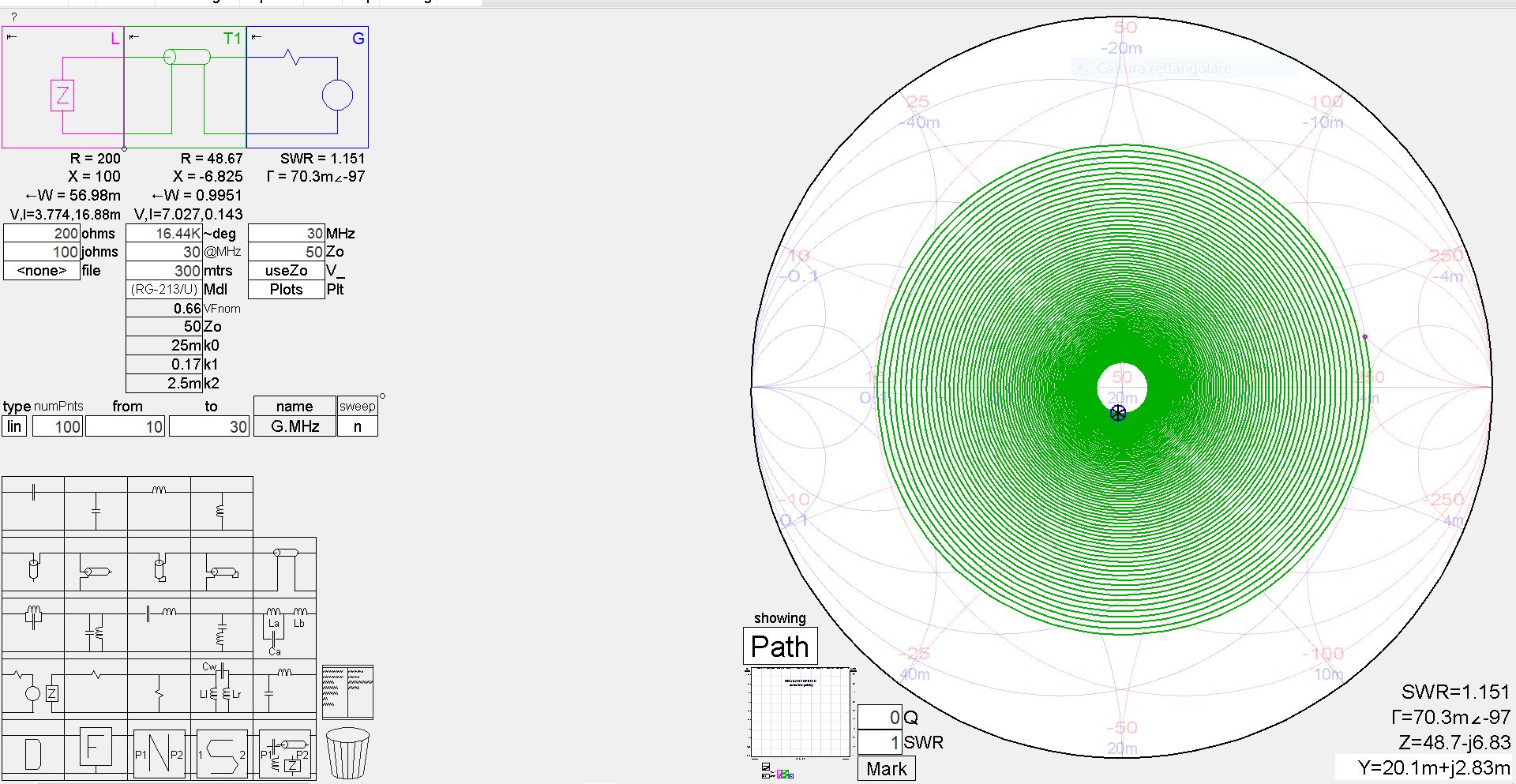The image size is (1516, 784).
Task: Choose the shunt parallel-LC component
Action: [96, 626]
